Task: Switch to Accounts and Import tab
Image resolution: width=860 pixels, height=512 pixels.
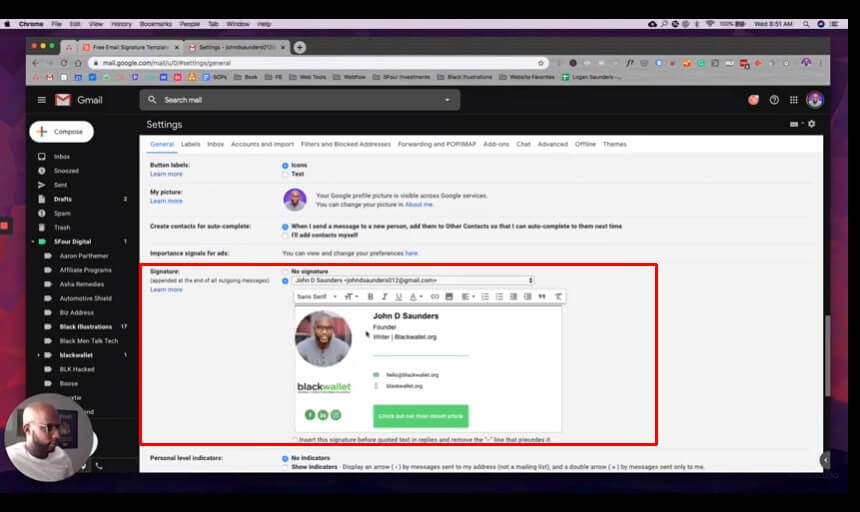Action: click(x=262, y=144)
